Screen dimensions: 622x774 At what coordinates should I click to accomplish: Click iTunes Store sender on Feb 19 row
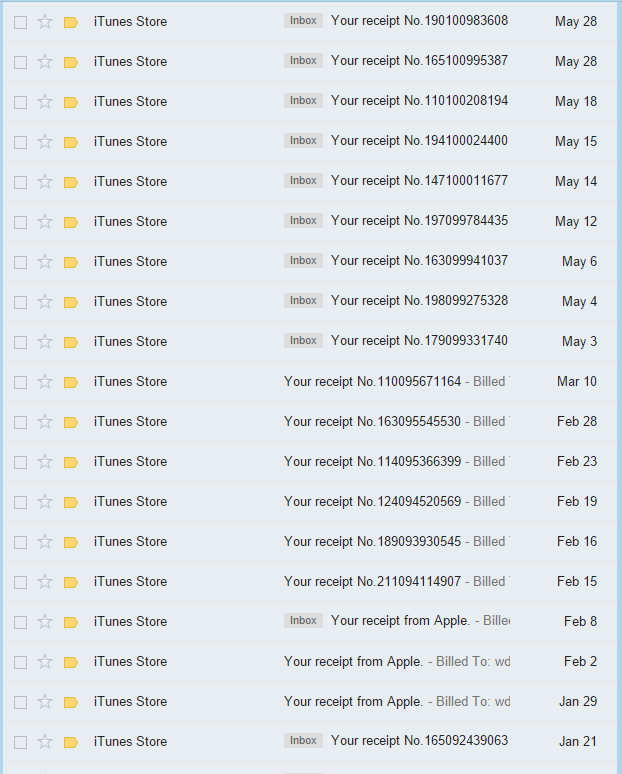(x=130, y=502)
